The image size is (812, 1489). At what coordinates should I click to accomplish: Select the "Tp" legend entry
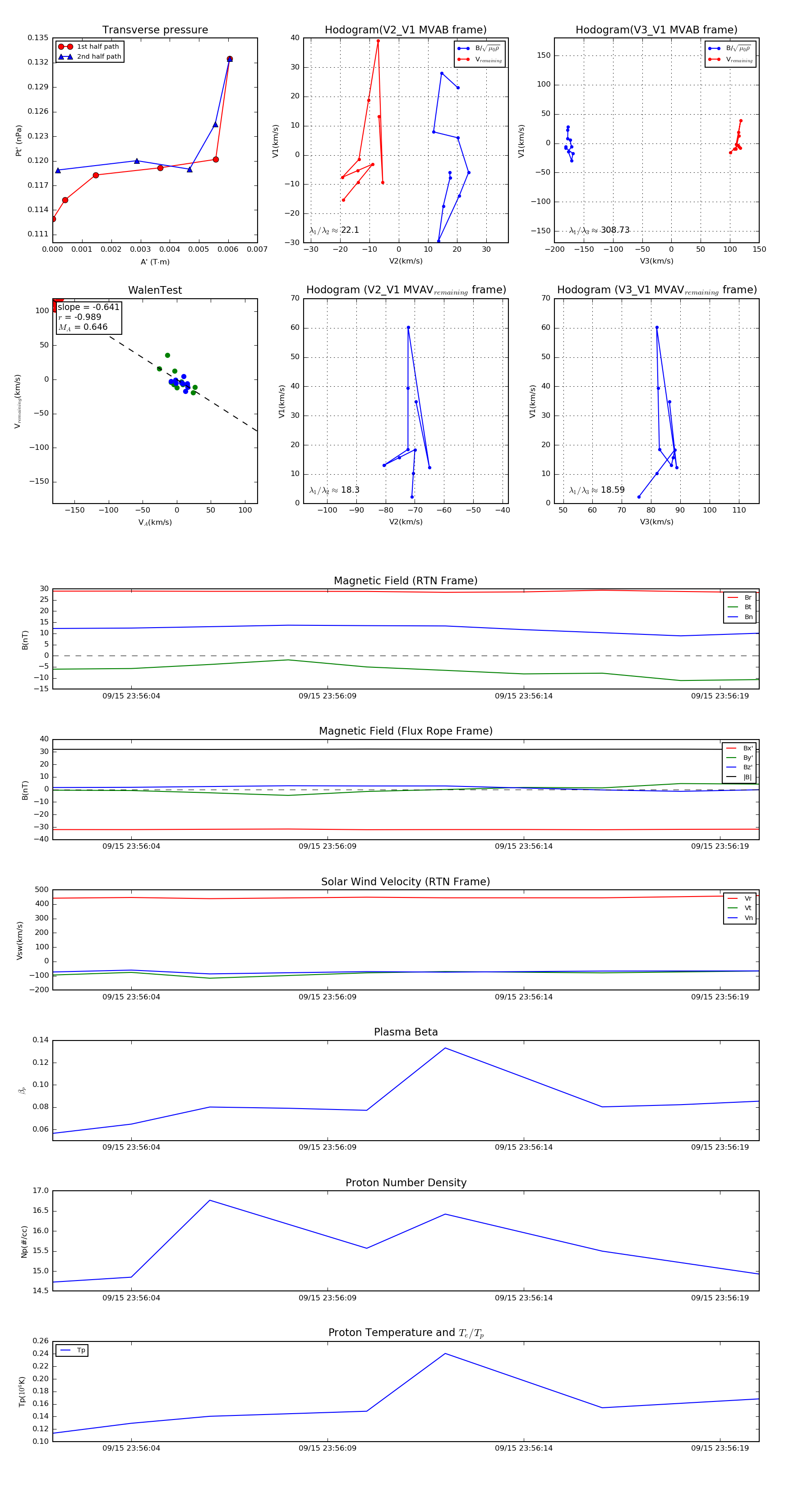coord(72,1351)
